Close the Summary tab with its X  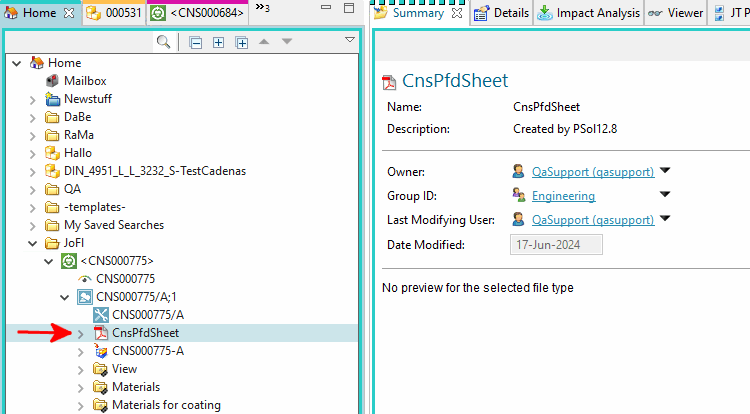pyautogui.click(x=457, y=13)
